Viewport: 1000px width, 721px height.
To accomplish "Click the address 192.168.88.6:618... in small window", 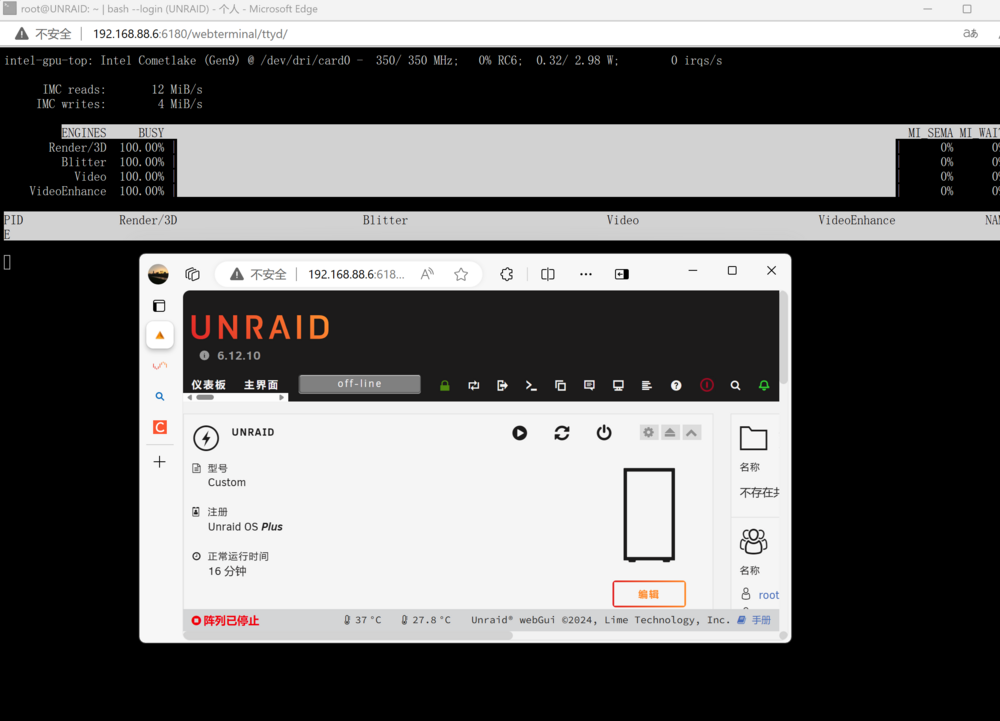I will (x=357, y=274).
